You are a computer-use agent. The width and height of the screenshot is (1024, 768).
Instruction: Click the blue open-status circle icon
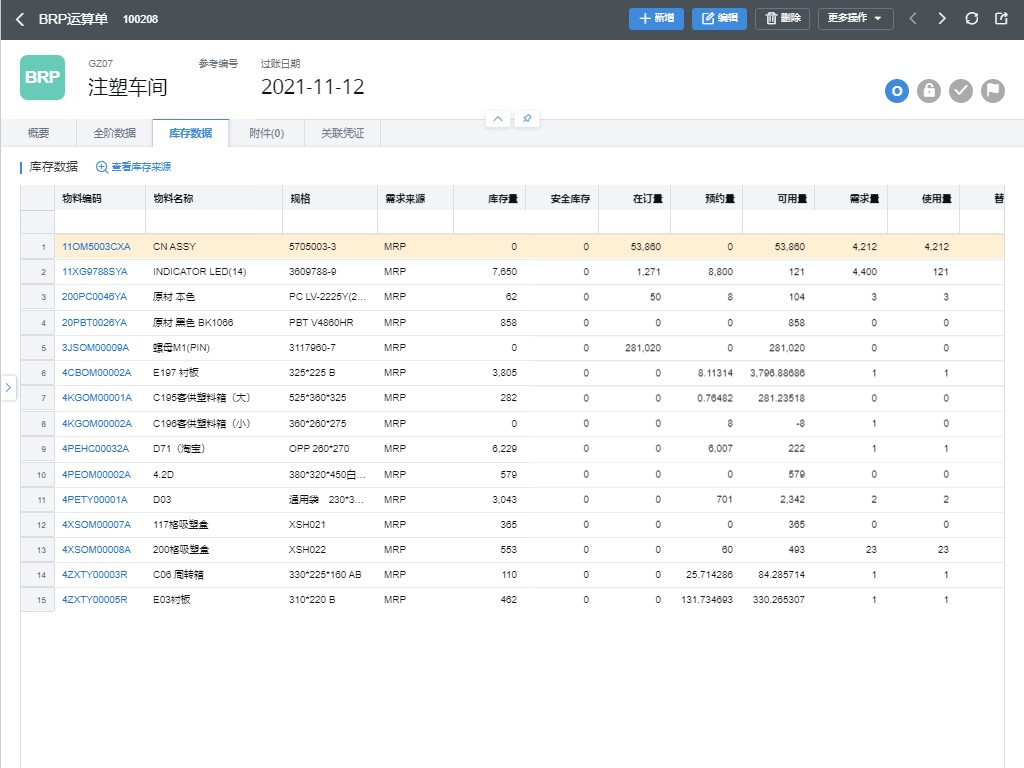(x=897, y=91)
